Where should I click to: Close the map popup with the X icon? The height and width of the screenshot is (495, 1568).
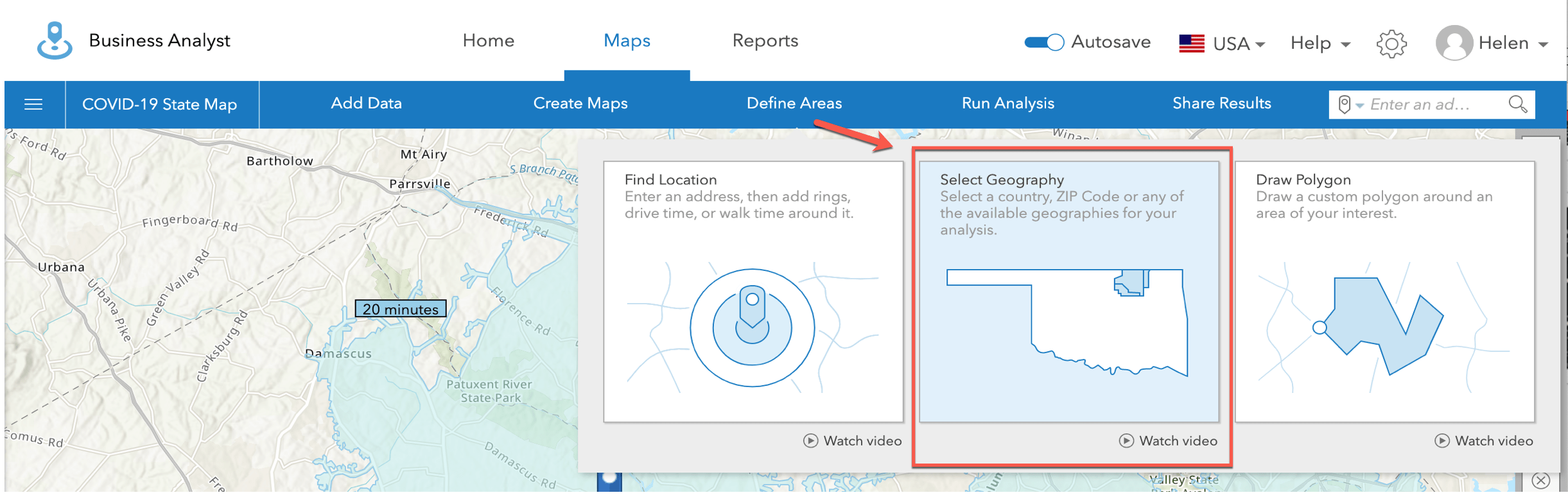pos(1541,480)
